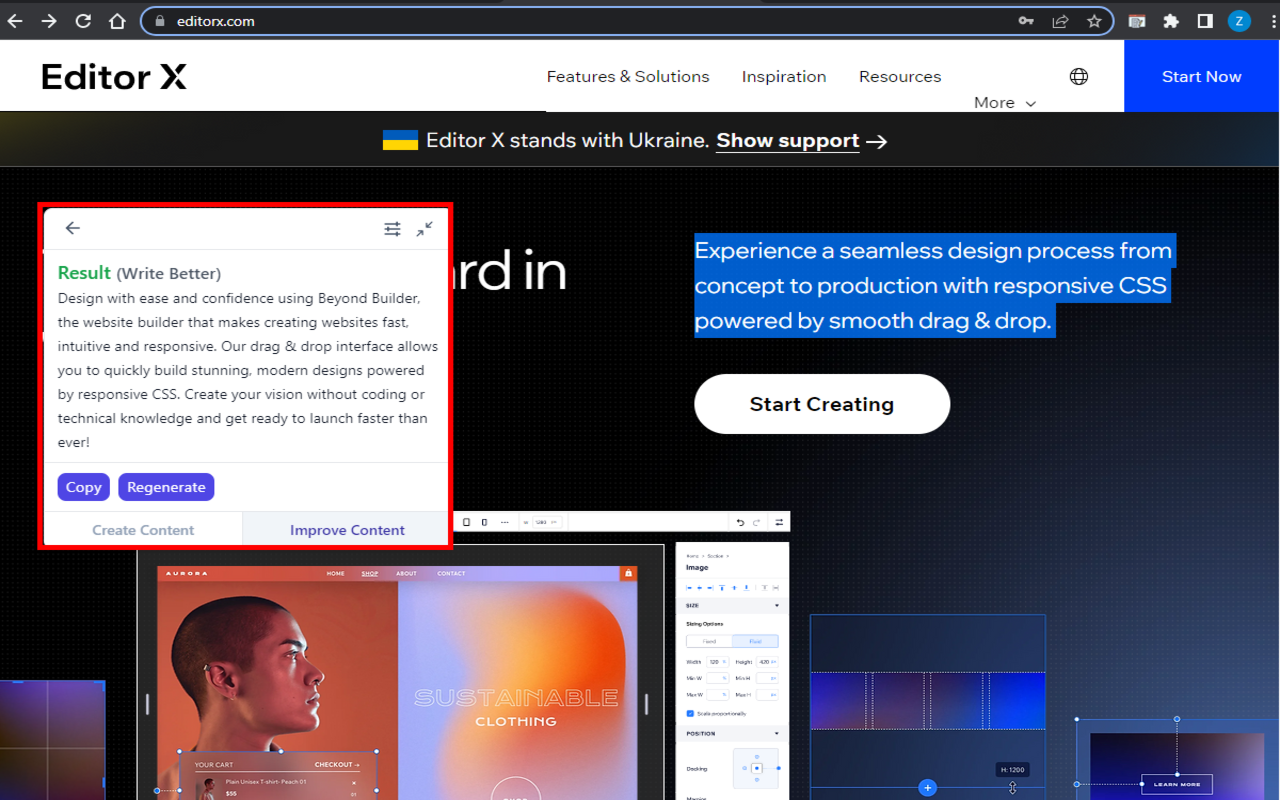The height and width of the screenshot is (800, 1280).
Task: Open settings sliders icon in the Result panel
Action: [392, 229]
